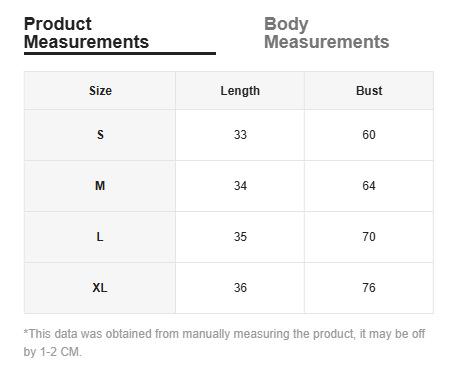Select the L size row label
The width and height of the screenshot is (457, 367).
coord(100,237)
